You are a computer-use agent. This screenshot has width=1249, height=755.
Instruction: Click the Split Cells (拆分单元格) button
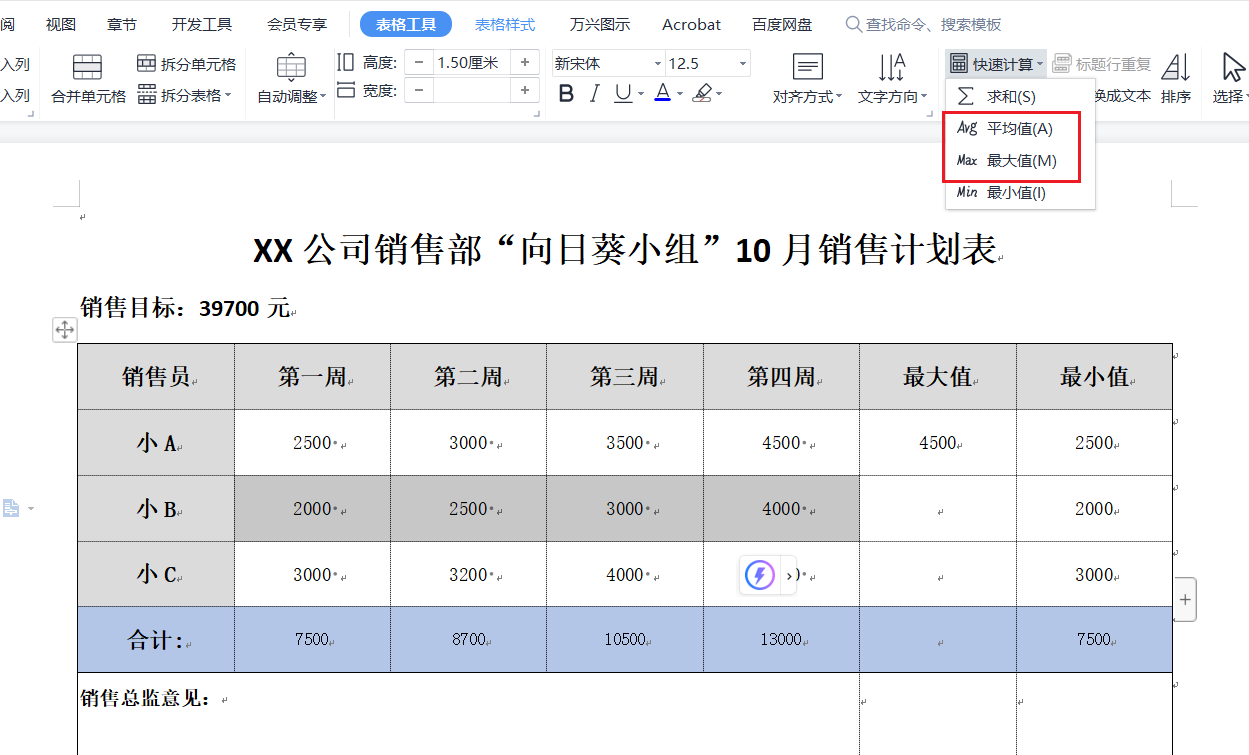(x=187, y=64)
